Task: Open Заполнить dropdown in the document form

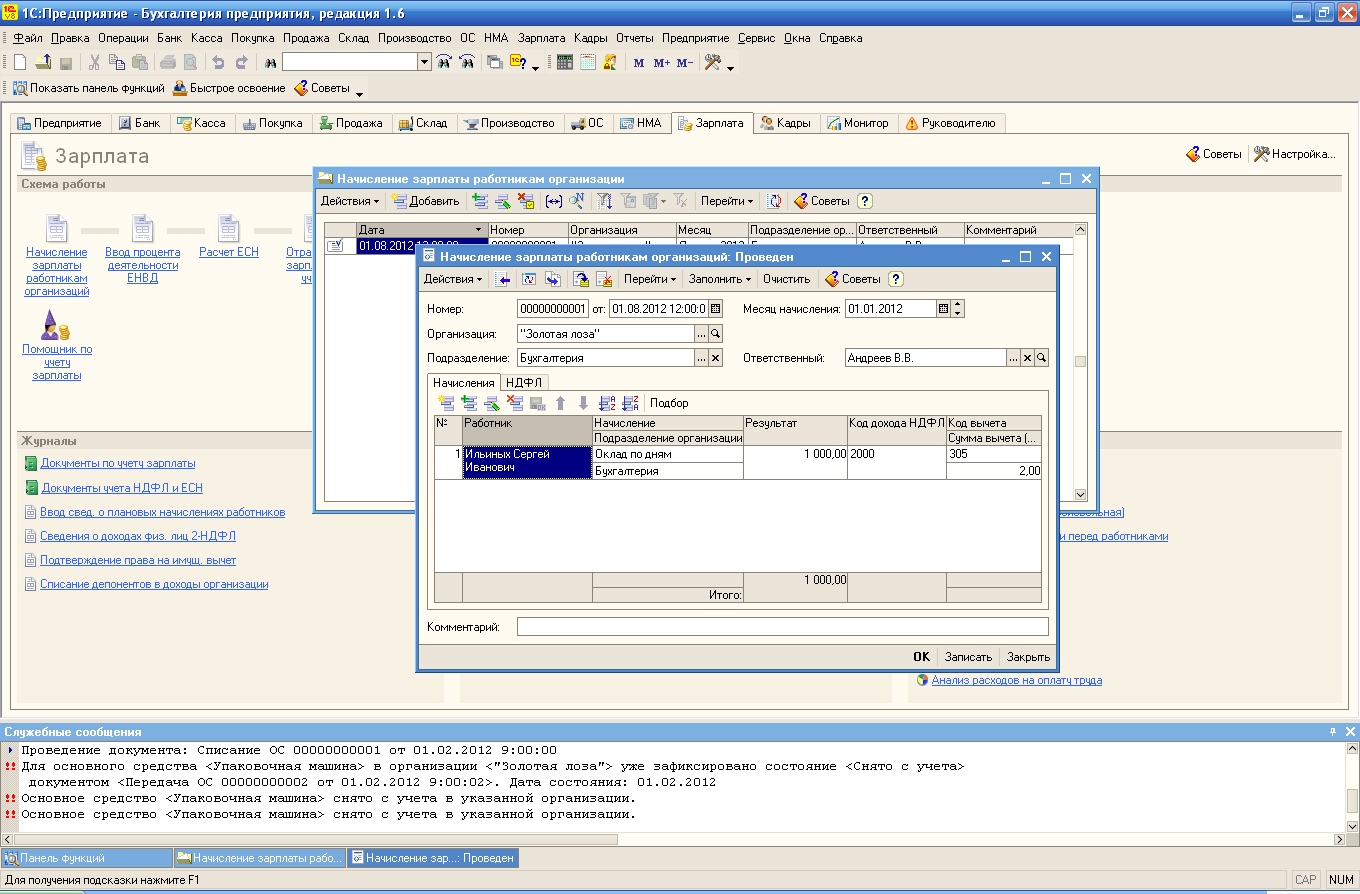Action: click(x=720, y=279)
